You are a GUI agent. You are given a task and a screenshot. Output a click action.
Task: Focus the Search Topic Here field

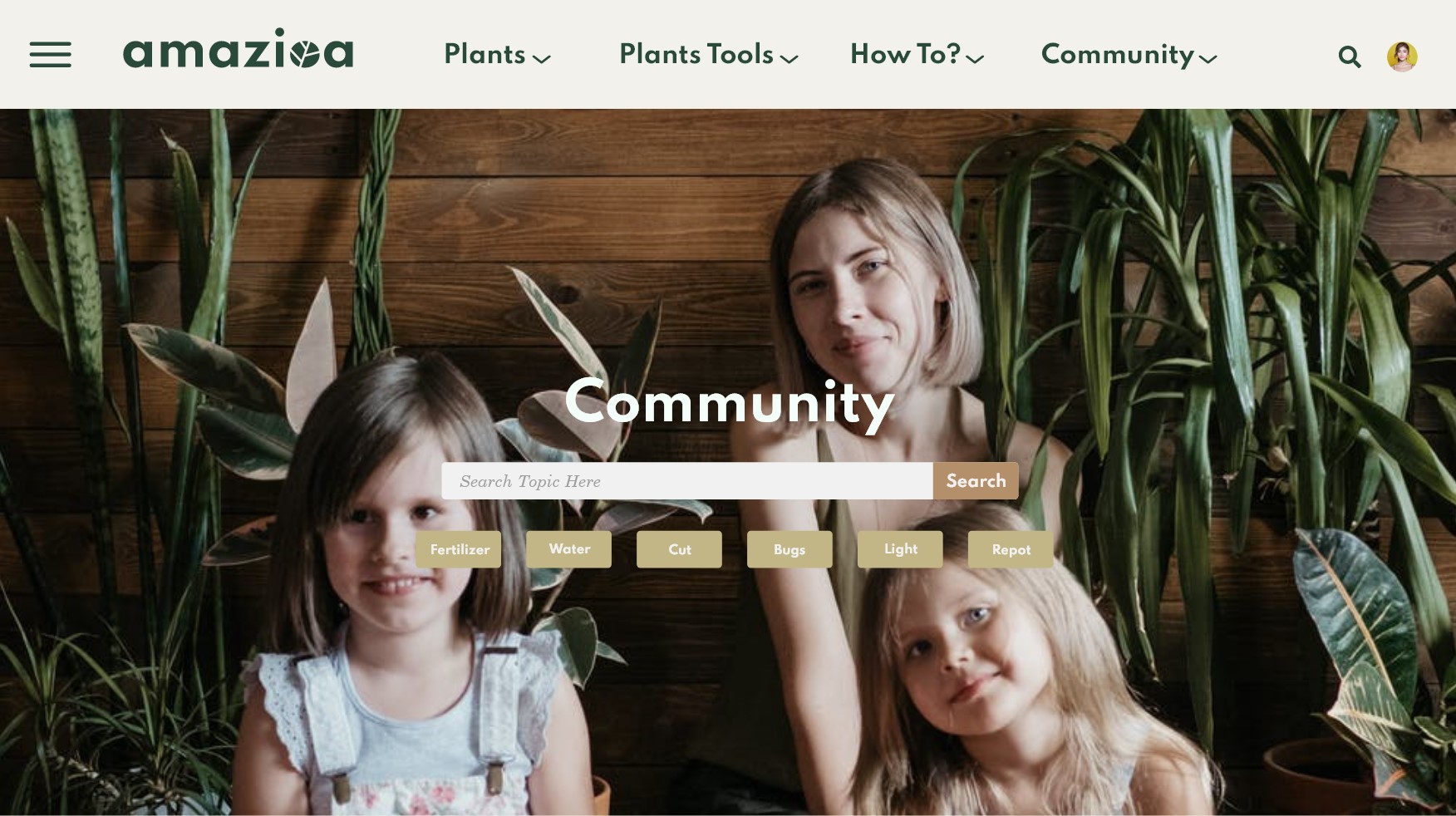687,481
